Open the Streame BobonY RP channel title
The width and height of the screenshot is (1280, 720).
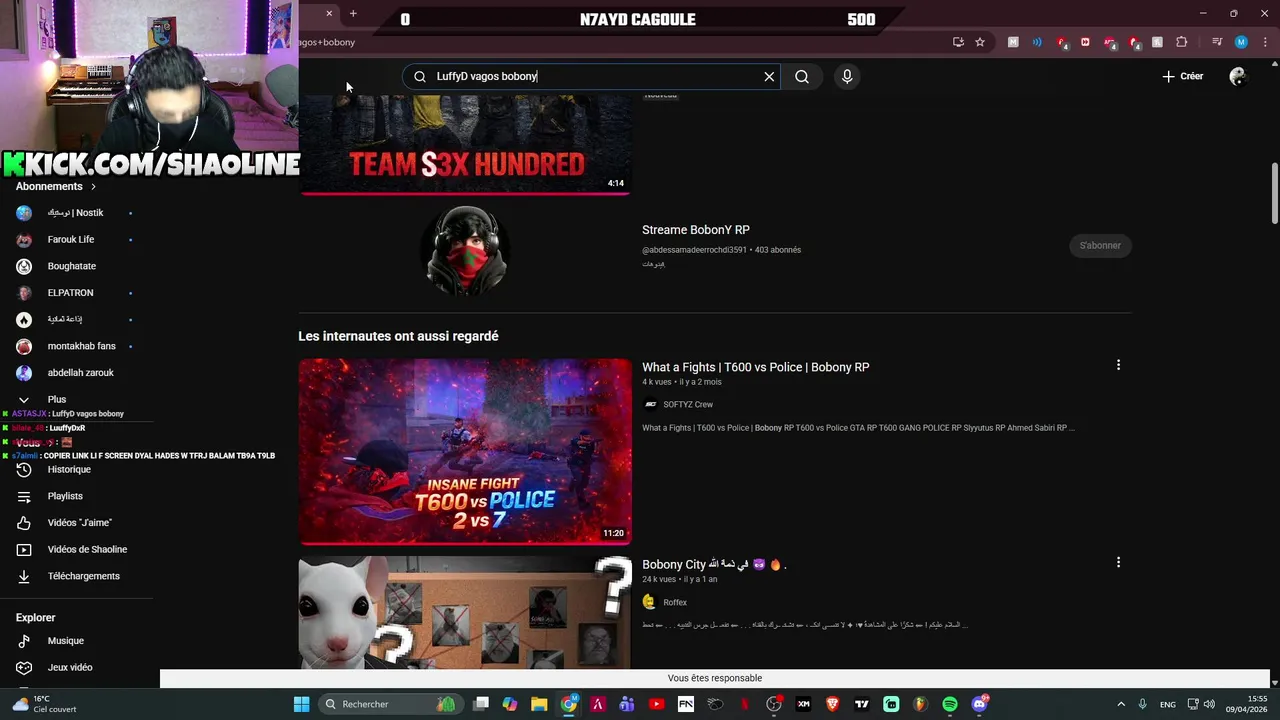[x=696, y=230]
